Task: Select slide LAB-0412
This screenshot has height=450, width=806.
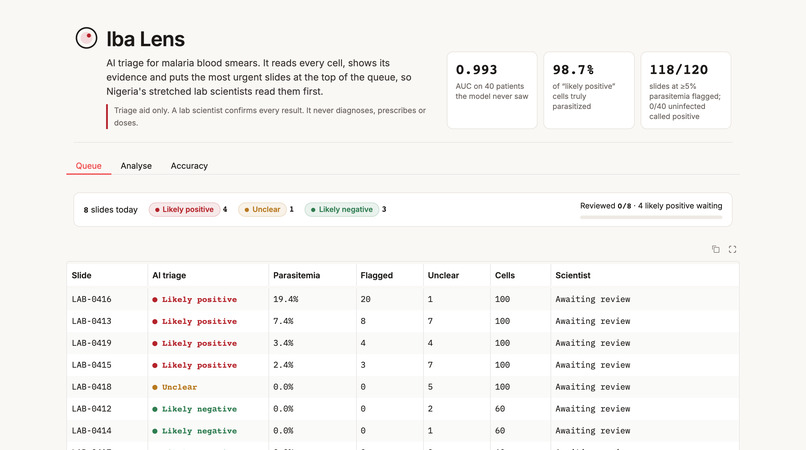Action: tap(91, 409)
